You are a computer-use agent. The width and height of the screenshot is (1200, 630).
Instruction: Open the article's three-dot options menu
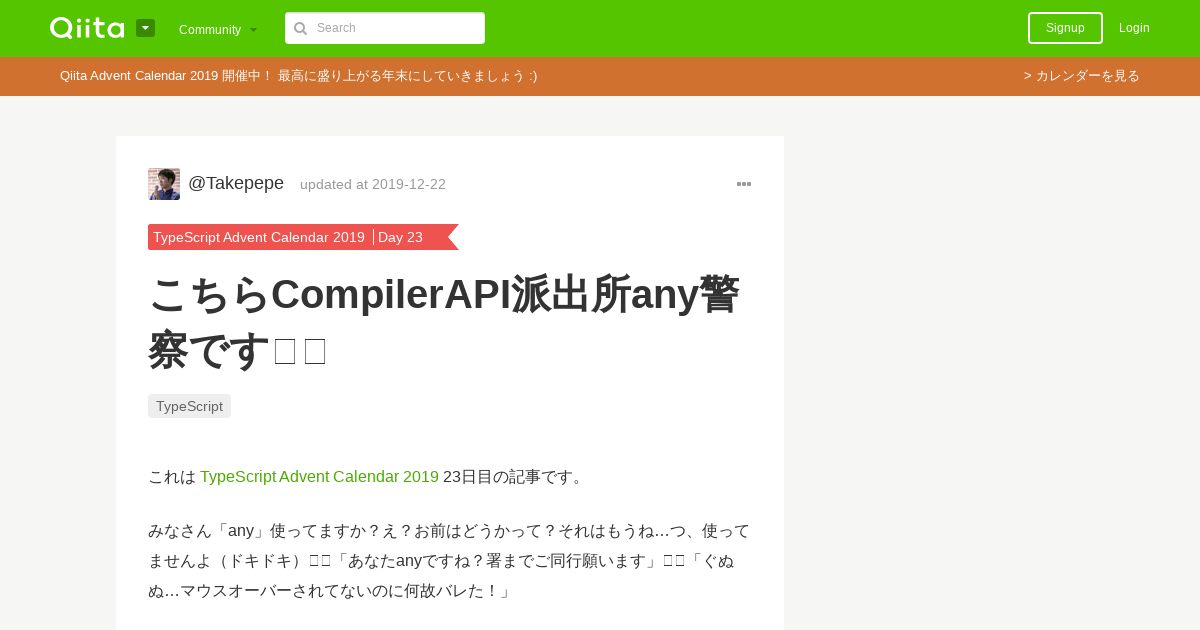click(x=744, y=184)
